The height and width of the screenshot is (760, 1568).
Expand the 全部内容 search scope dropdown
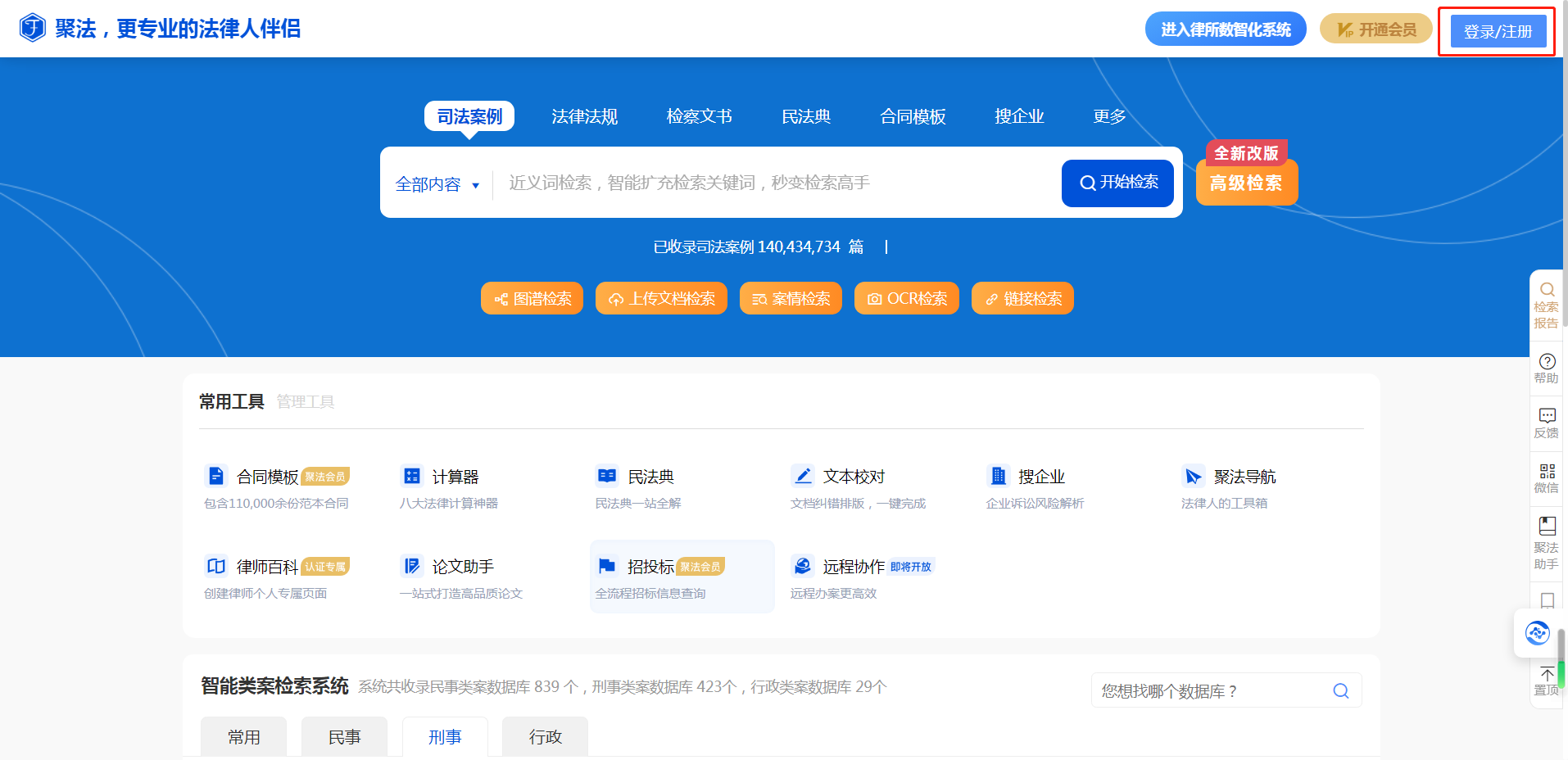tap(437, 184)
